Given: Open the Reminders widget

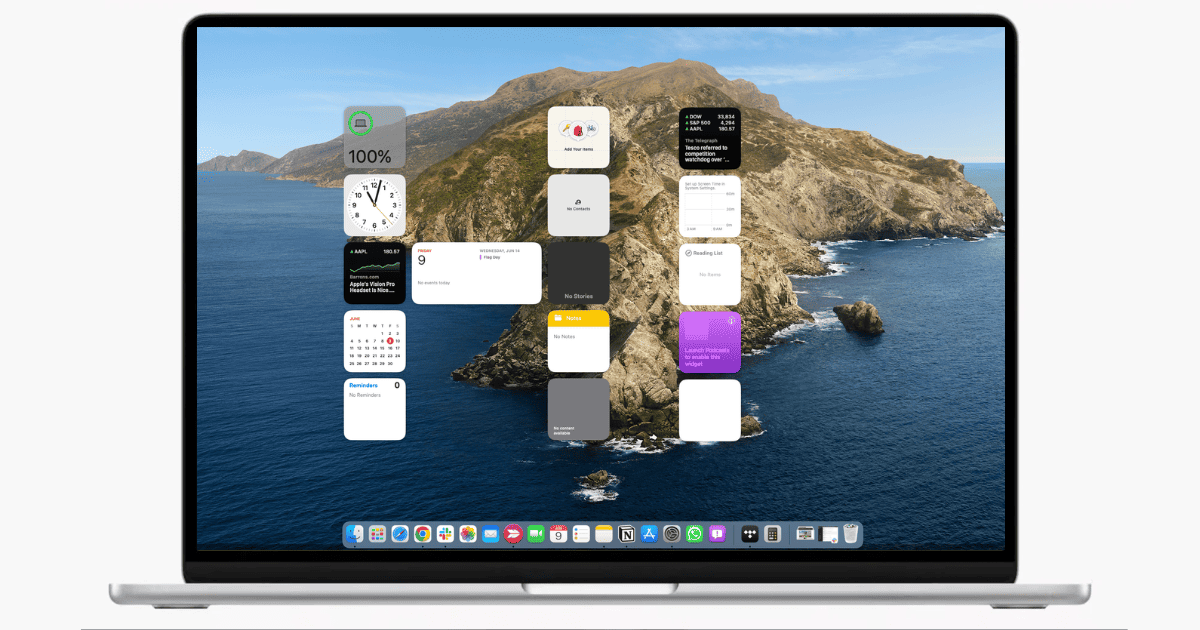Looking at the screenshot, I should click(x=375, y=409).
